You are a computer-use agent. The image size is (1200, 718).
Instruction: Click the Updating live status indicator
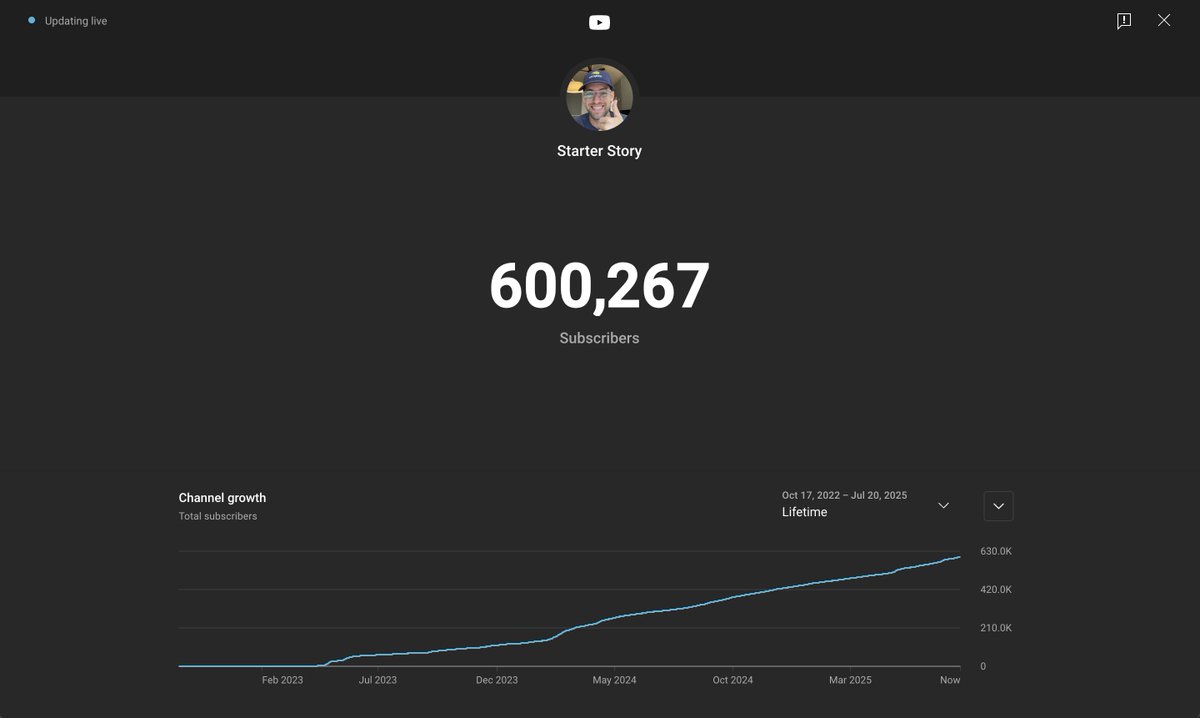tap(68, 21)
